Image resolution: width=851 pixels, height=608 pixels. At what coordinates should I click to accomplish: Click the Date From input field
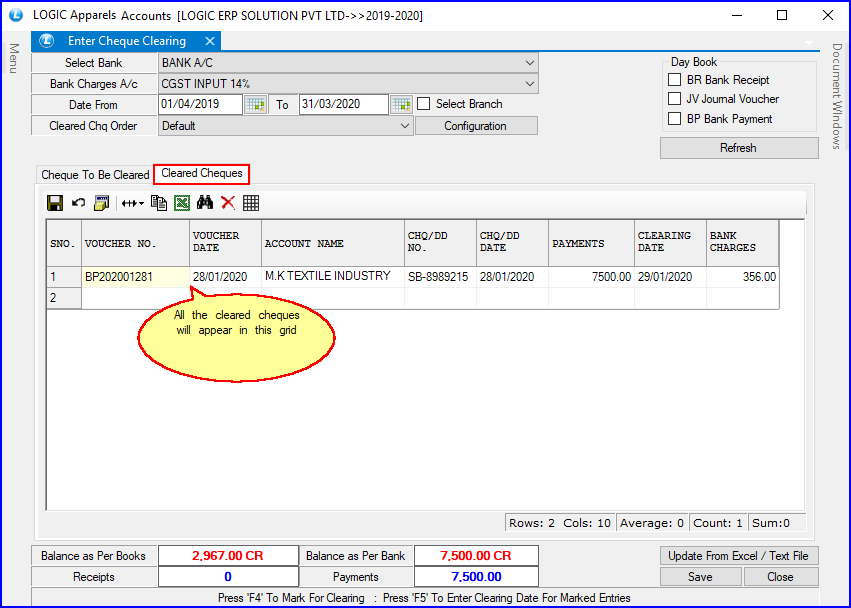click(x=200, y=104)
